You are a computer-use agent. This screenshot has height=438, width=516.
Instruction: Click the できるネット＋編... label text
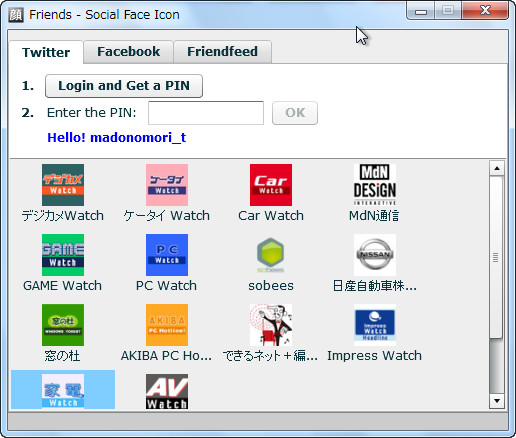pos(270,356)
